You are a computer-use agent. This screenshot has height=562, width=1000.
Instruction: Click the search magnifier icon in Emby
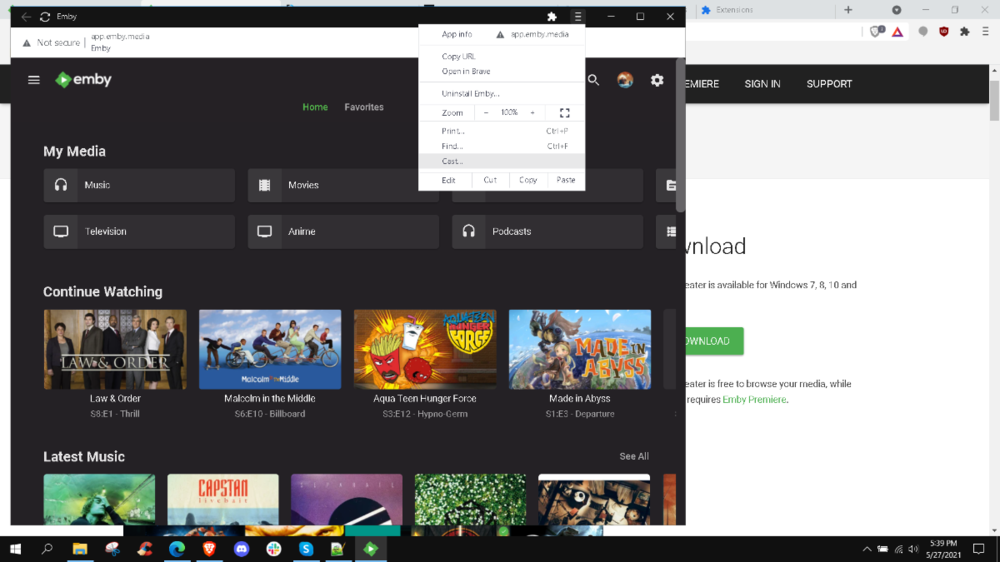point(593,80)
